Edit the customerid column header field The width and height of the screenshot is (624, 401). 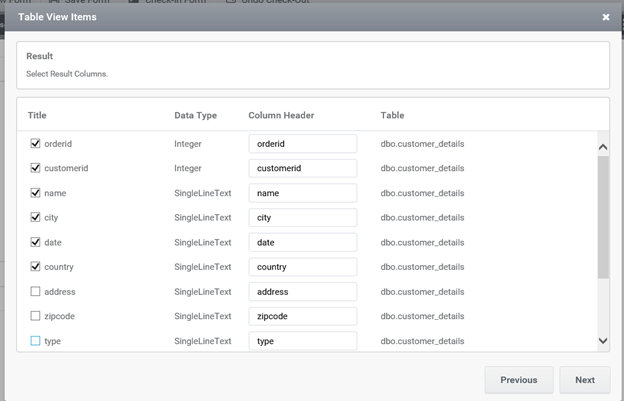(302, 169)
